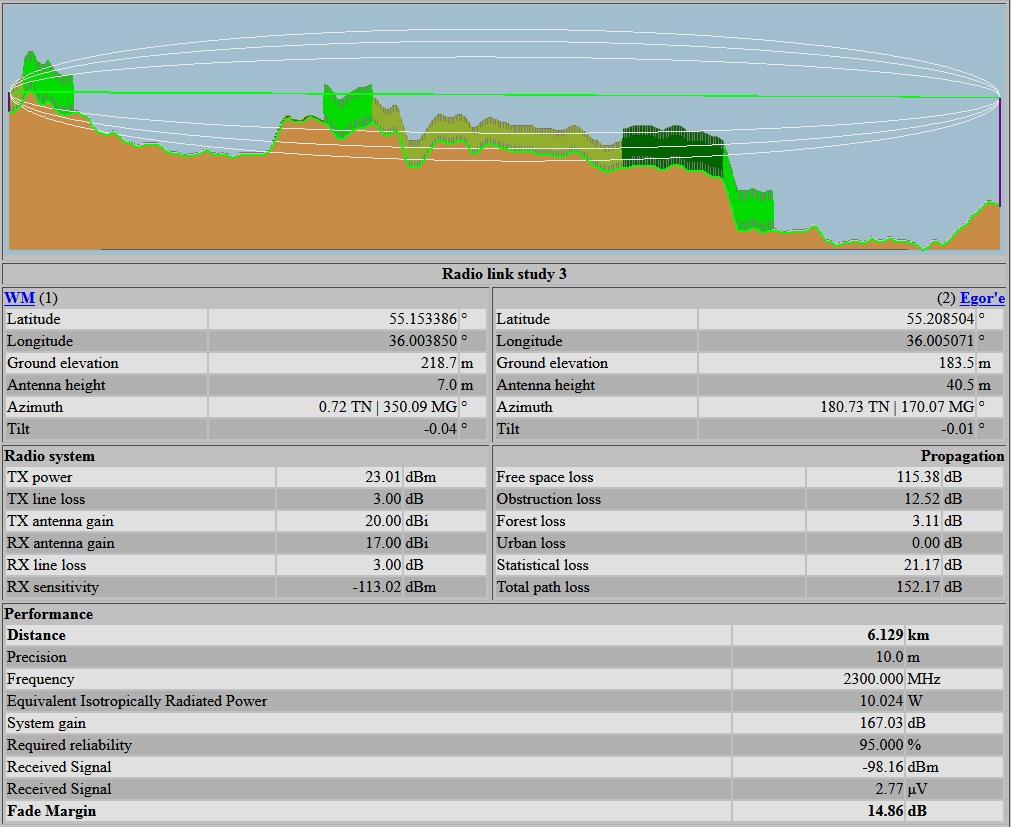The image size is (1011, 827).
Task: Select the System gain 167.03 dB value
Action: coord(880,723)
